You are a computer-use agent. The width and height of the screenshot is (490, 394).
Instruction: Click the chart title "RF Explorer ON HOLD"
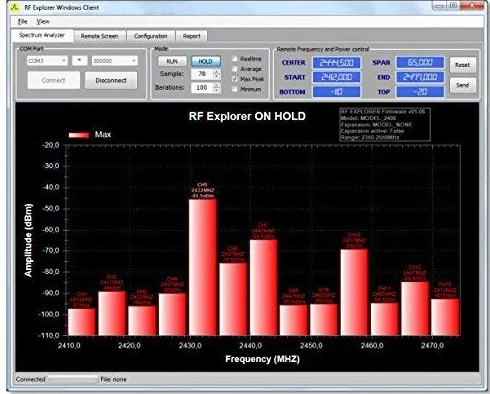pyautogui.click(x=247, y=116)
